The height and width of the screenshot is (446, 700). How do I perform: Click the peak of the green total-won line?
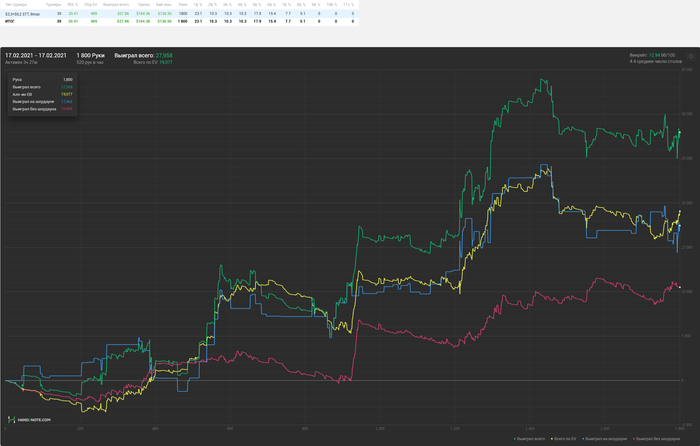pos(542,80)
